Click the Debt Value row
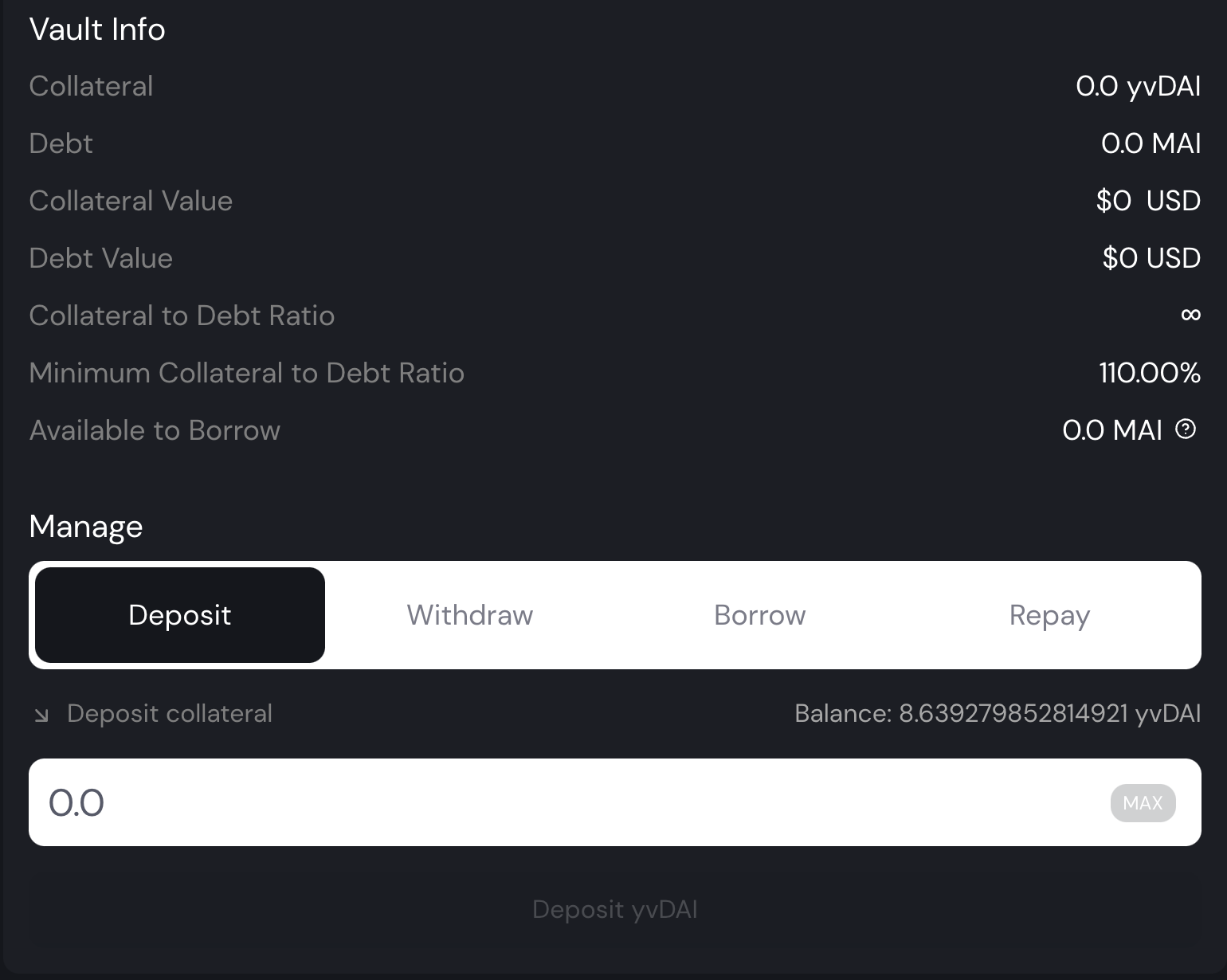 pyautogui.click(x=100, y=257)
